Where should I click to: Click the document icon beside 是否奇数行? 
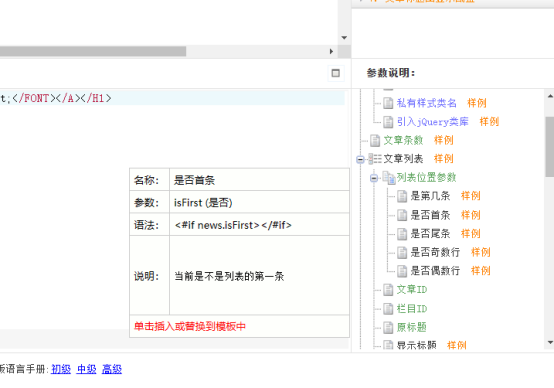(402, 252)
